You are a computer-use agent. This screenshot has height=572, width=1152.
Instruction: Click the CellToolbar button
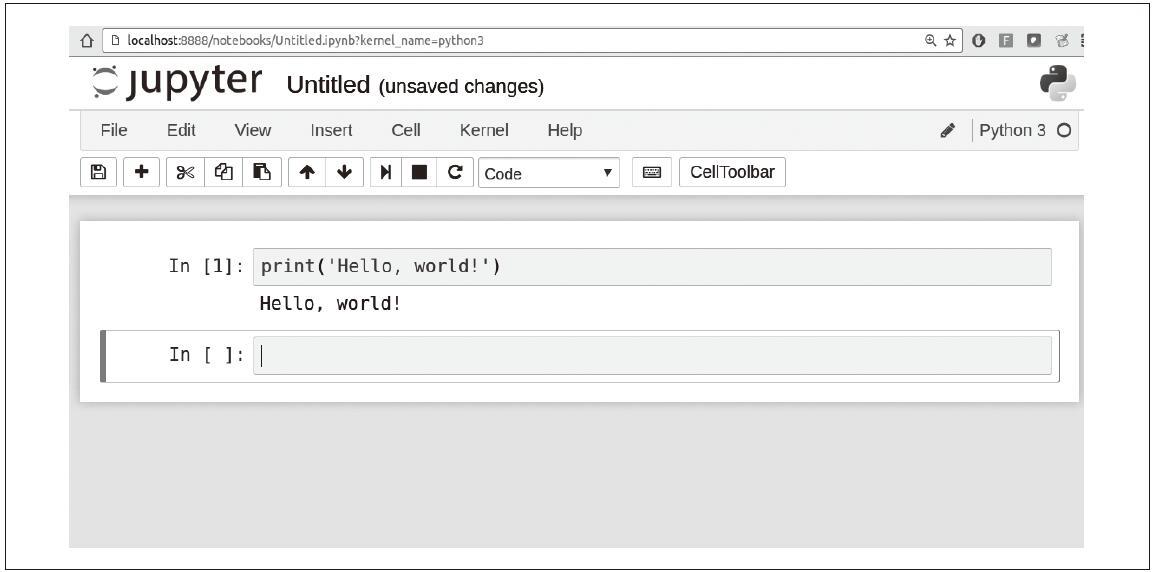coord(732,172)
